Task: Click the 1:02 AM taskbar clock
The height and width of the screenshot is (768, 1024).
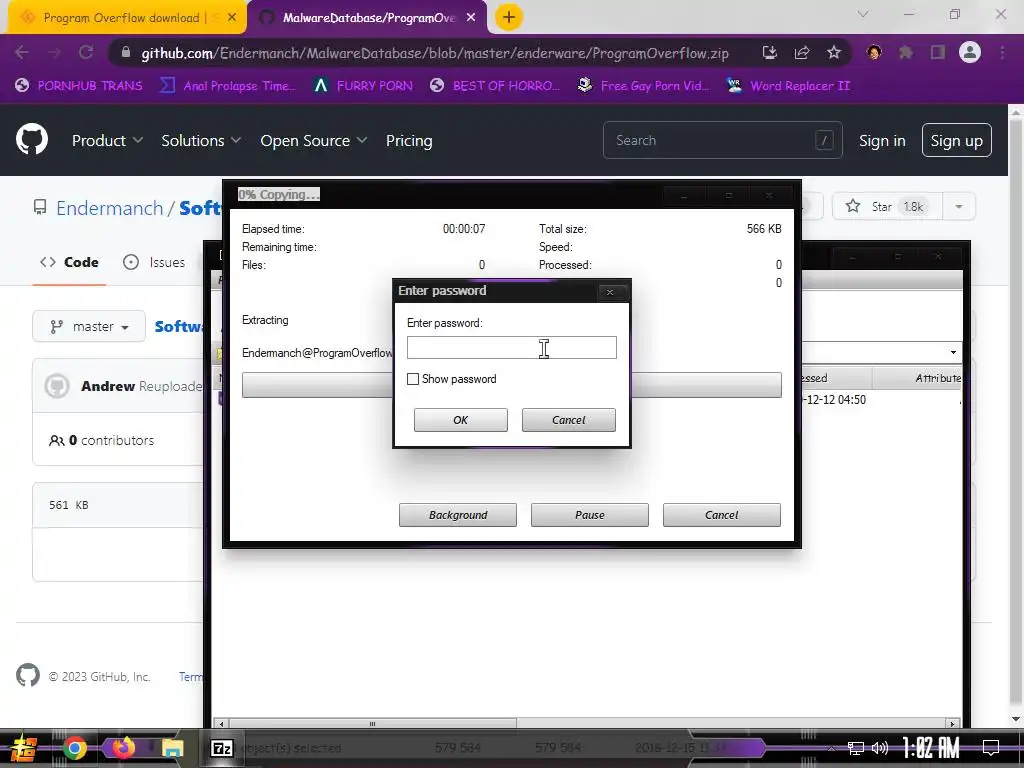Action: (931, 748)
